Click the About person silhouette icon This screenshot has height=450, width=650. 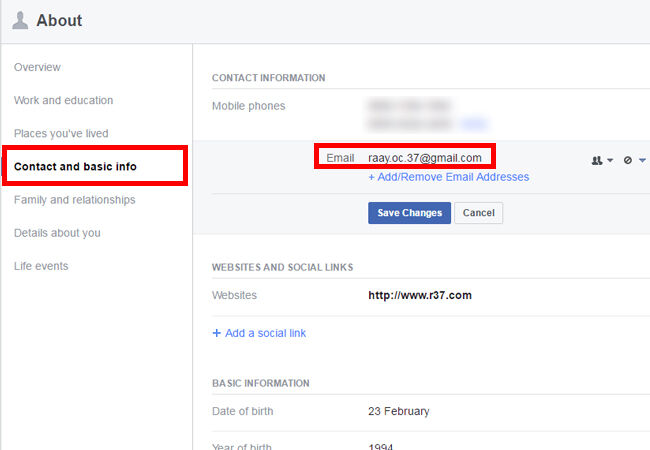tap(20, 20)
